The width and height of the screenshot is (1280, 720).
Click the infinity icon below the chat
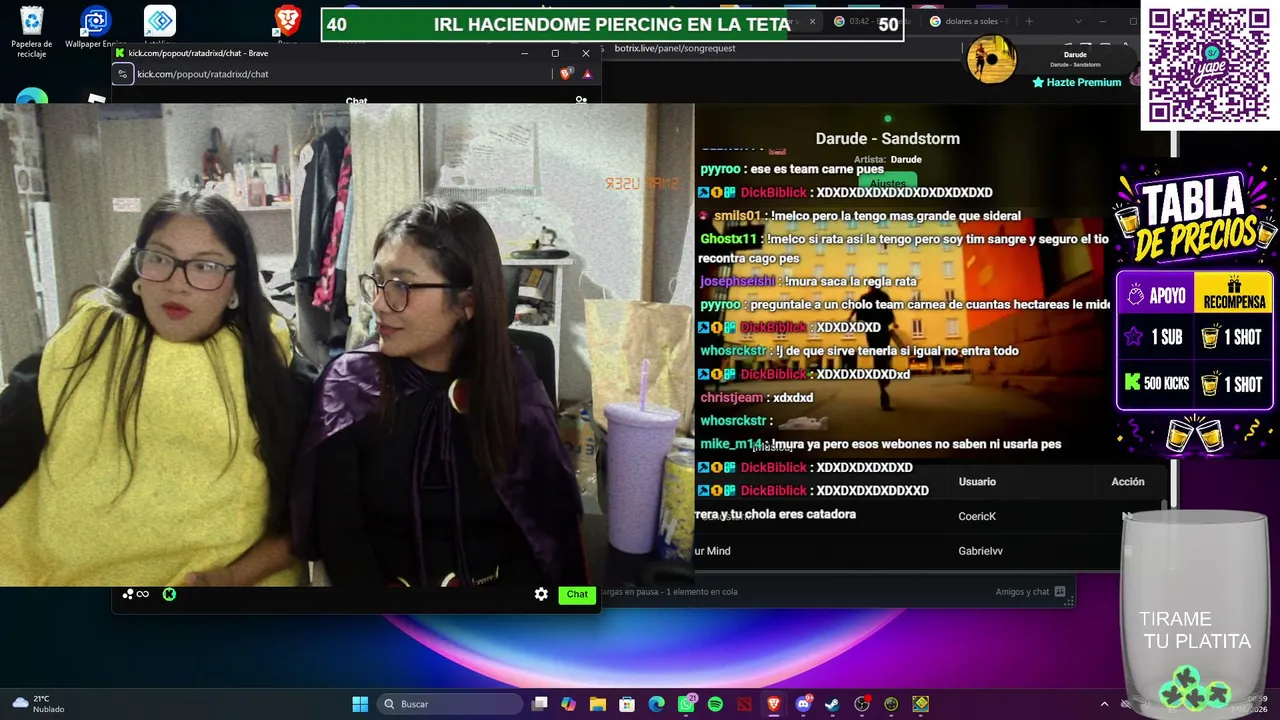[x=143, y=594]
